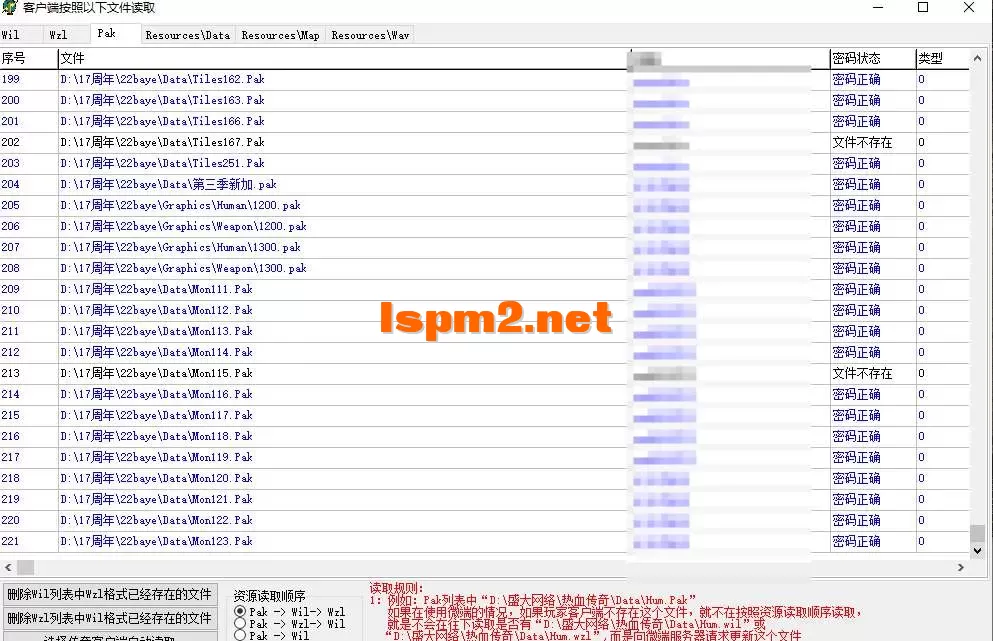The image size is (993, 641).
Task: Click type value 0 in row 215
Action: click(921, 415)
